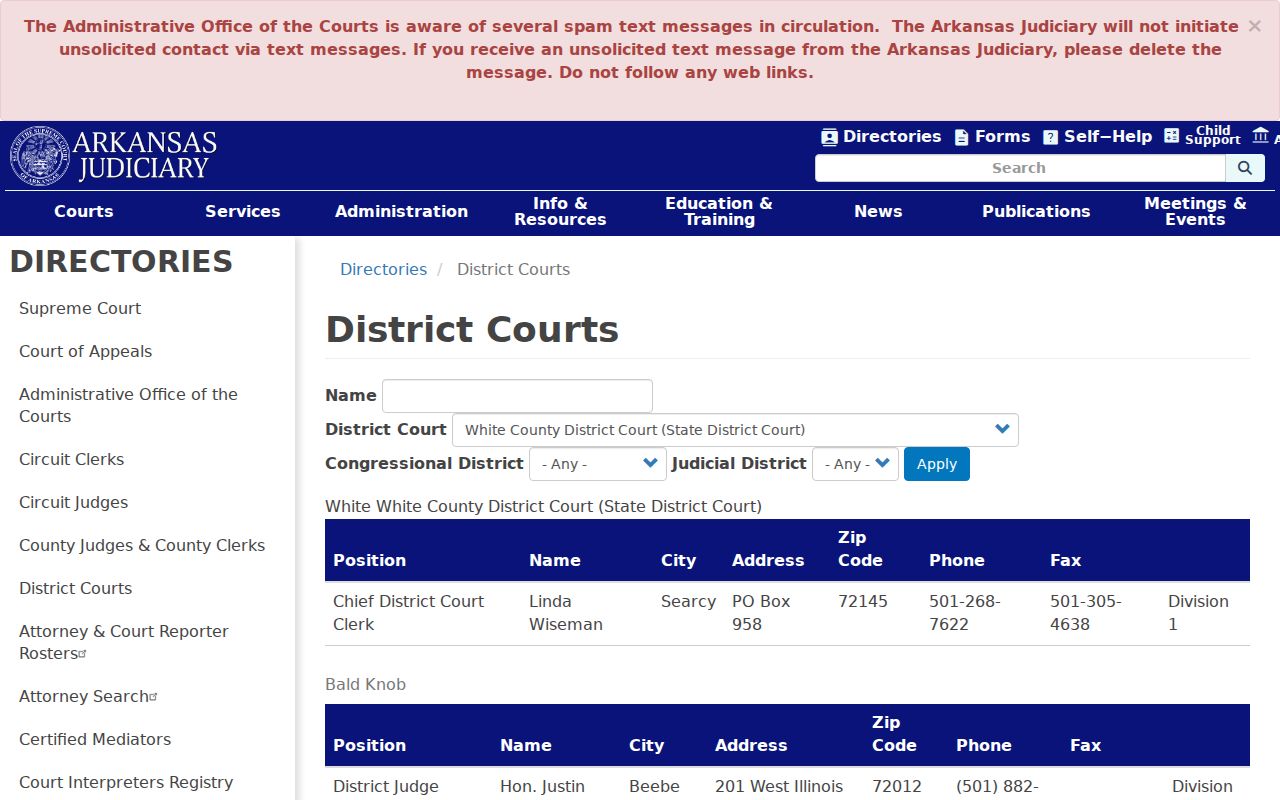
Task: Click the search magnifier button
Action: coord(1245,168)
